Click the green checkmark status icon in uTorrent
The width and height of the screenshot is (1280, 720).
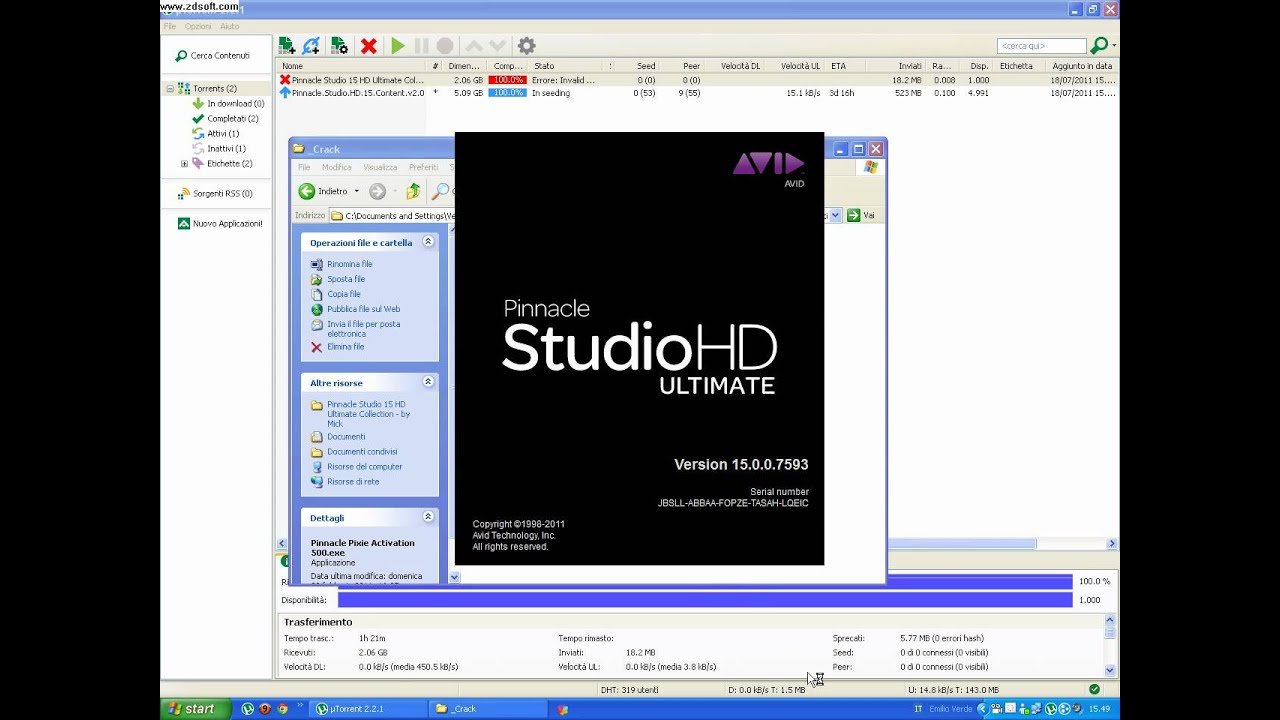1094,690
